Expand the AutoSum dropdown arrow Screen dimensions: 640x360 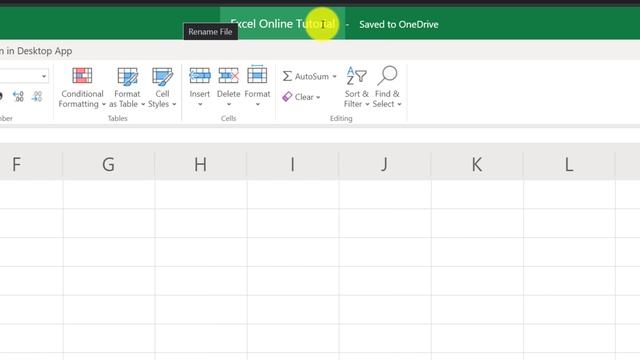[334, 76]
